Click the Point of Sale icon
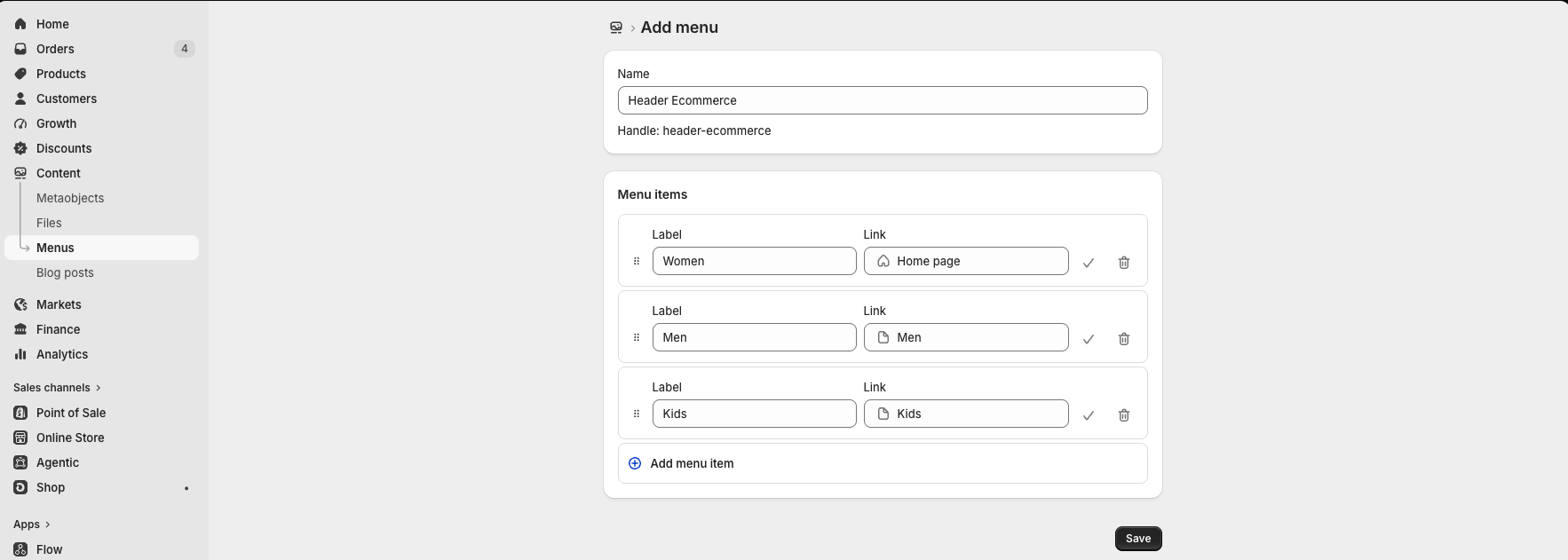This screenshot has width=1568, height=560. [20, 413]
